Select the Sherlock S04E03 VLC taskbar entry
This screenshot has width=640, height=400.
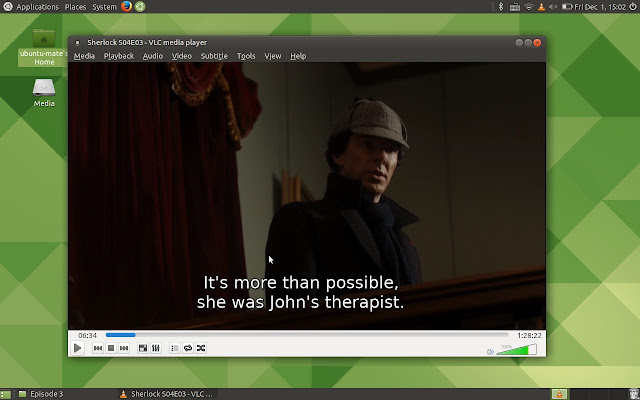(167, 394)
